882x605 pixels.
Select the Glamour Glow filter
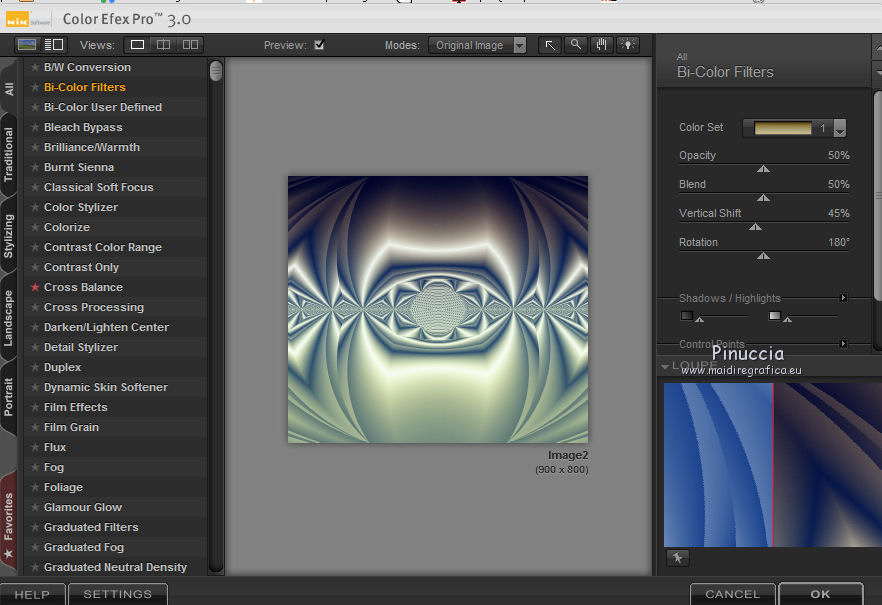click(83, 507)
